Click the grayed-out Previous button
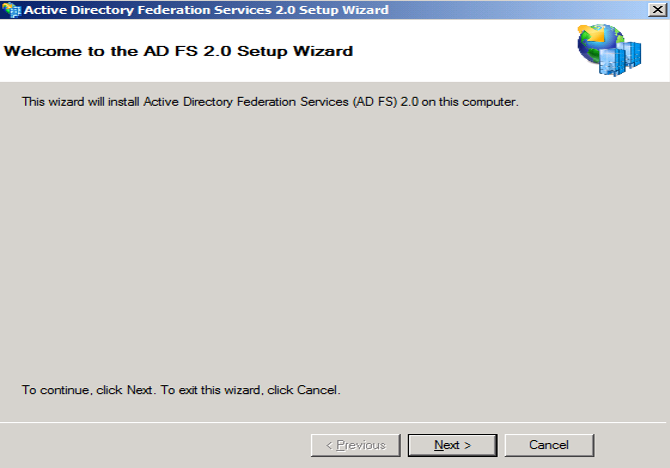Viewport: 670px width, 468px height. pos(356,445)
